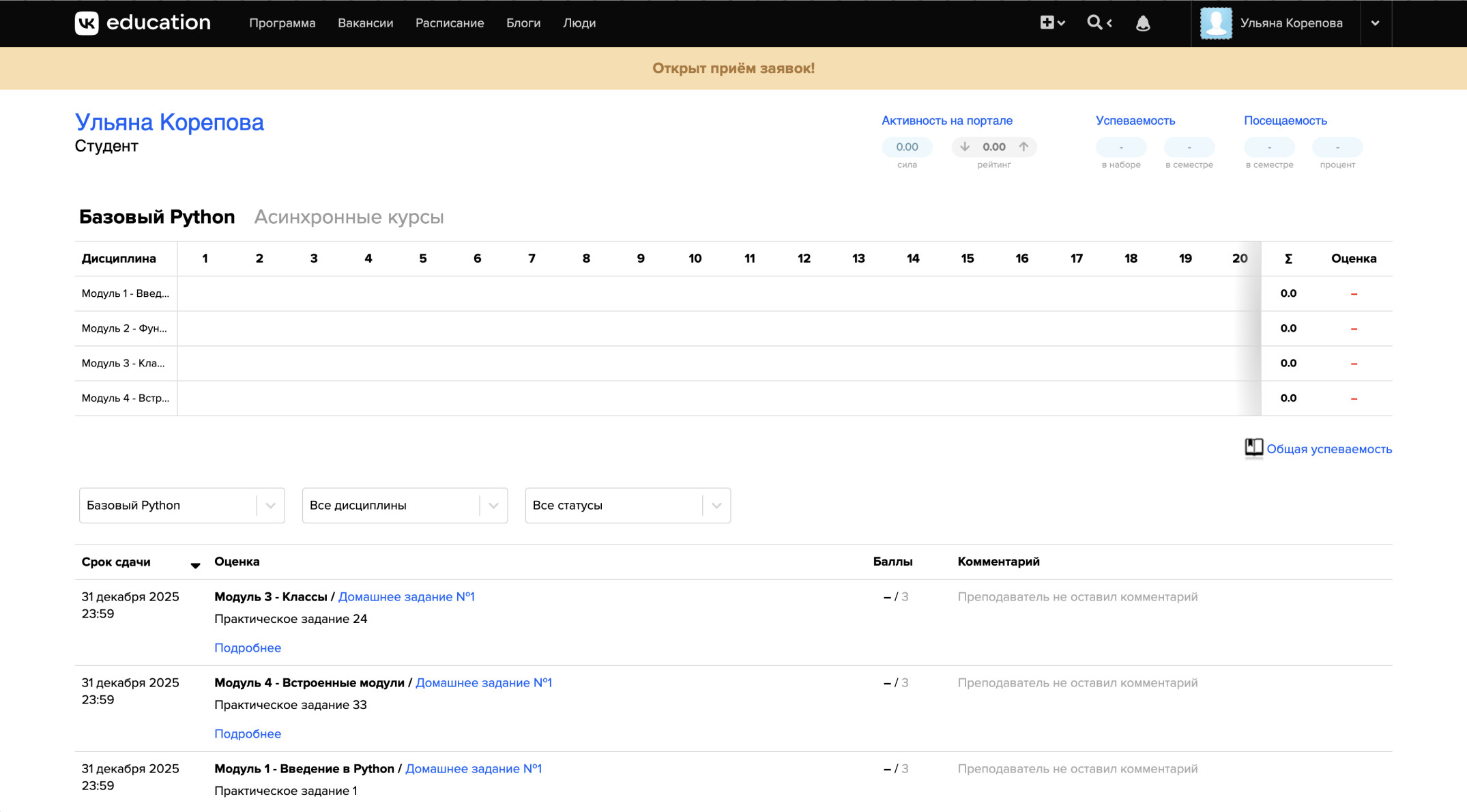Click the user avatar picture
1467x812 pixels.
(1216, 23)
